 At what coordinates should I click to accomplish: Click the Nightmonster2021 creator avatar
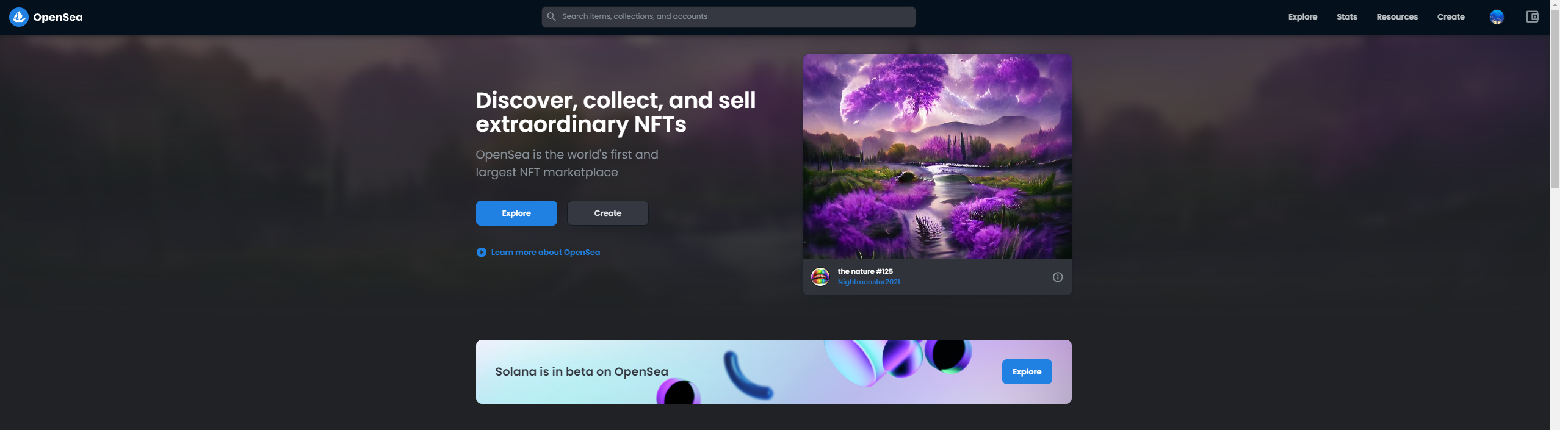(820, 277)
